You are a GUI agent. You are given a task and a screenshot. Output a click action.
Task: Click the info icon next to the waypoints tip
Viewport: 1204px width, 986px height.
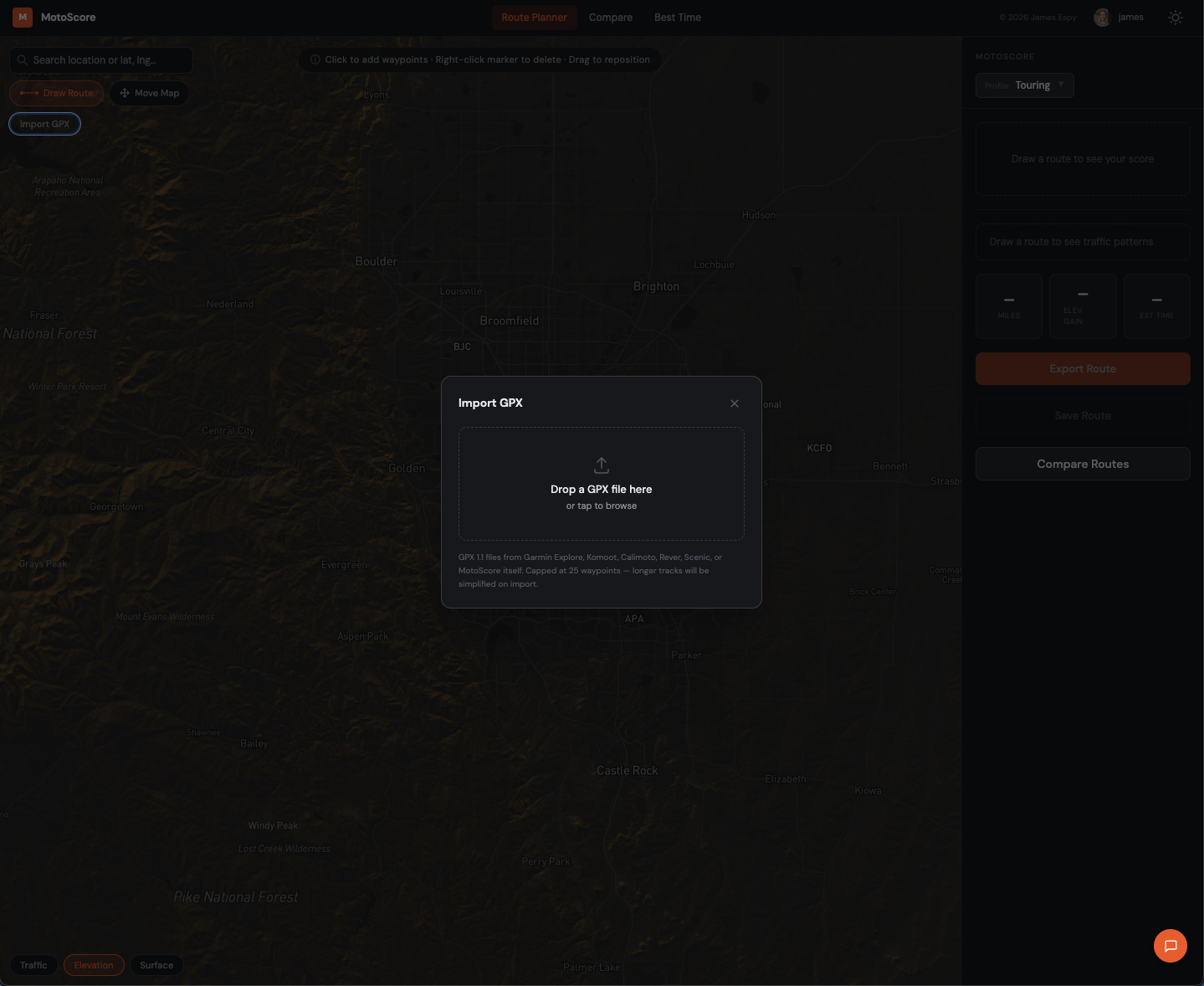click(315, 59)
